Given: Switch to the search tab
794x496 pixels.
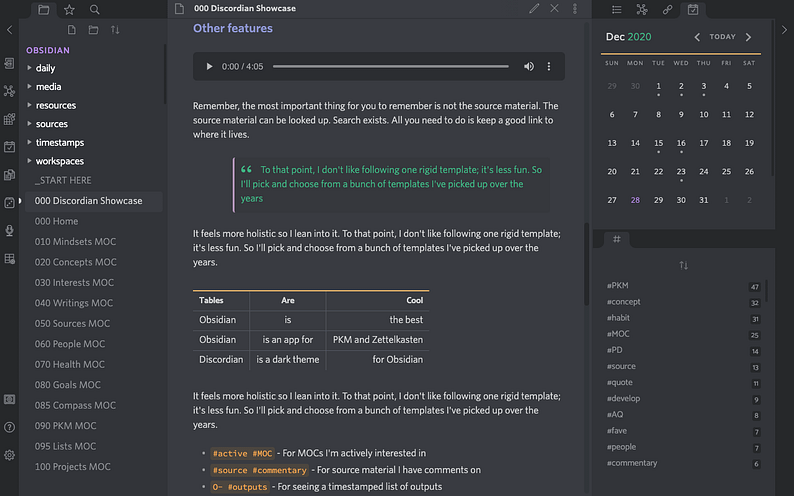Looking at the screenshot, I should pyautogui.click(x=95, y=9).
